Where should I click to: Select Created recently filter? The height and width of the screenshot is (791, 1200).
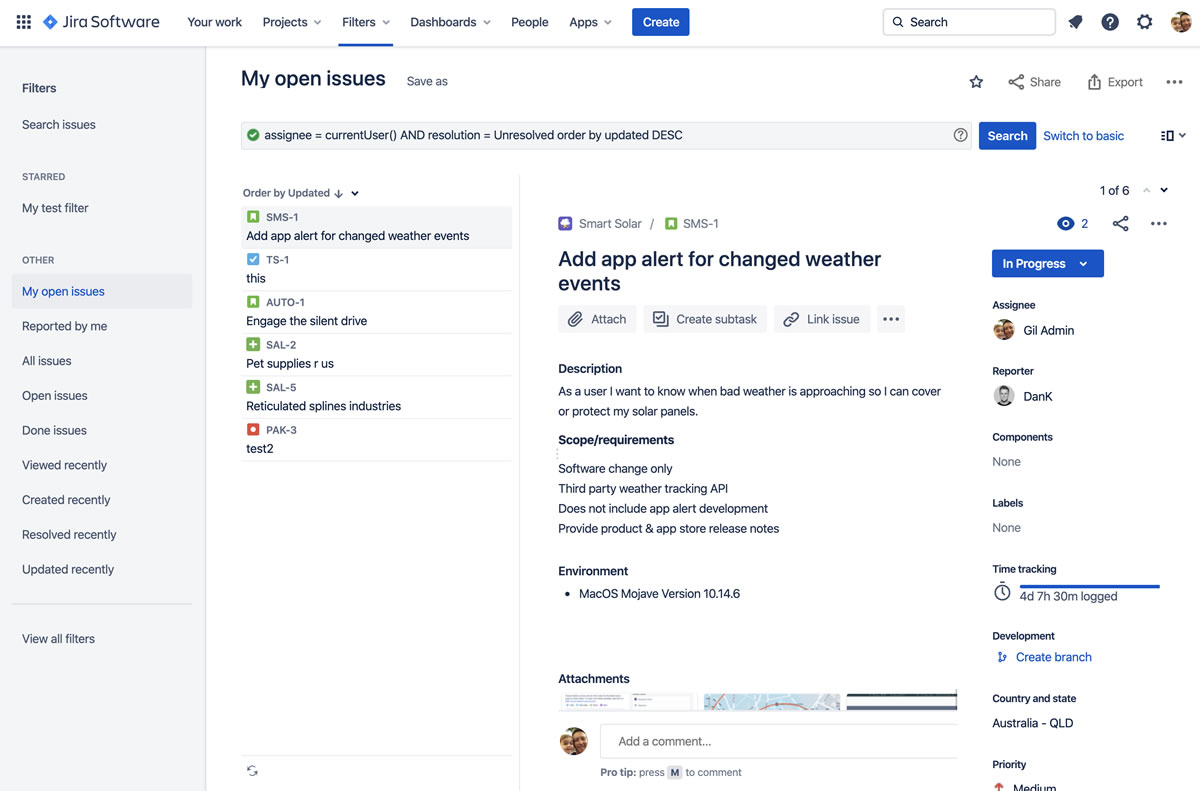point(66,500)
